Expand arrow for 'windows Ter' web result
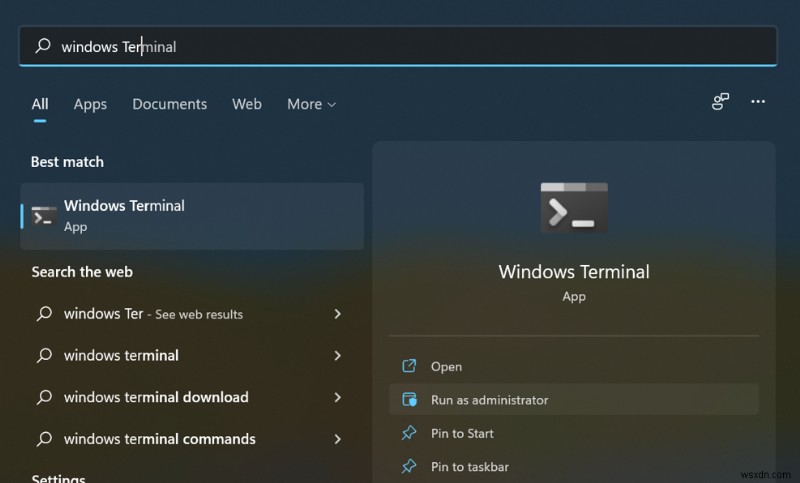Image resolution: width=800 pixels, height=483 pixels. point(337,314)
